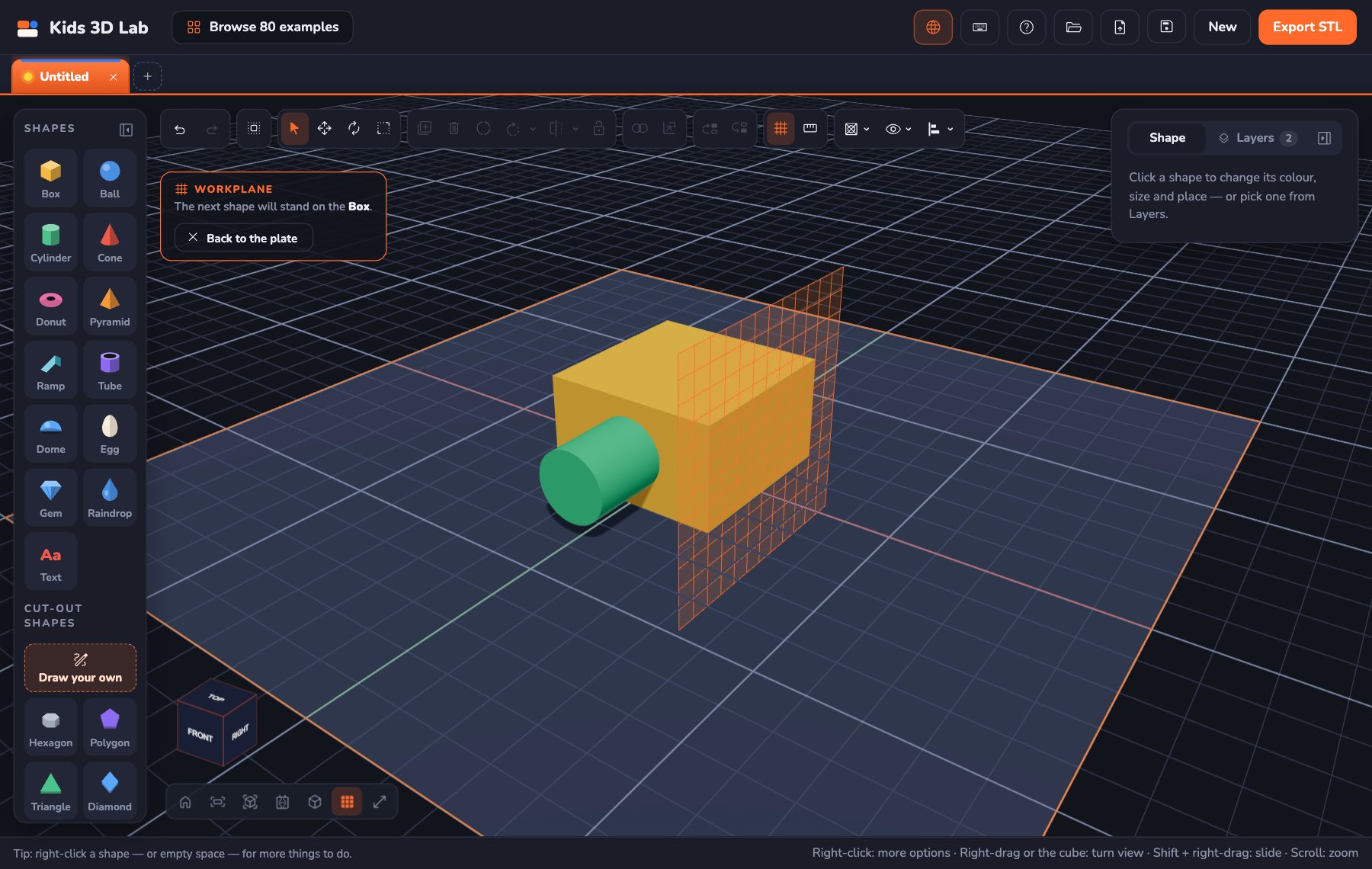
Task: Open the help question mark icon
Action: tap(1027, 27)
